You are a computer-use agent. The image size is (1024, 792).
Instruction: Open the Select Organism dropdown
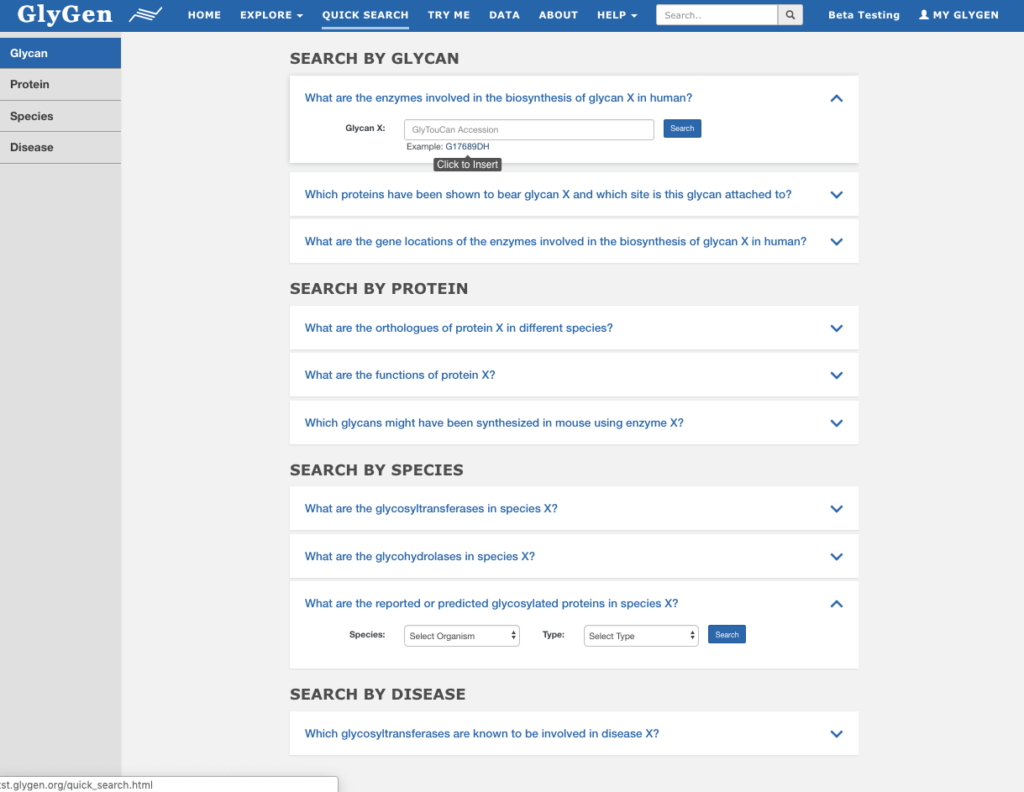tap(462, 636)
